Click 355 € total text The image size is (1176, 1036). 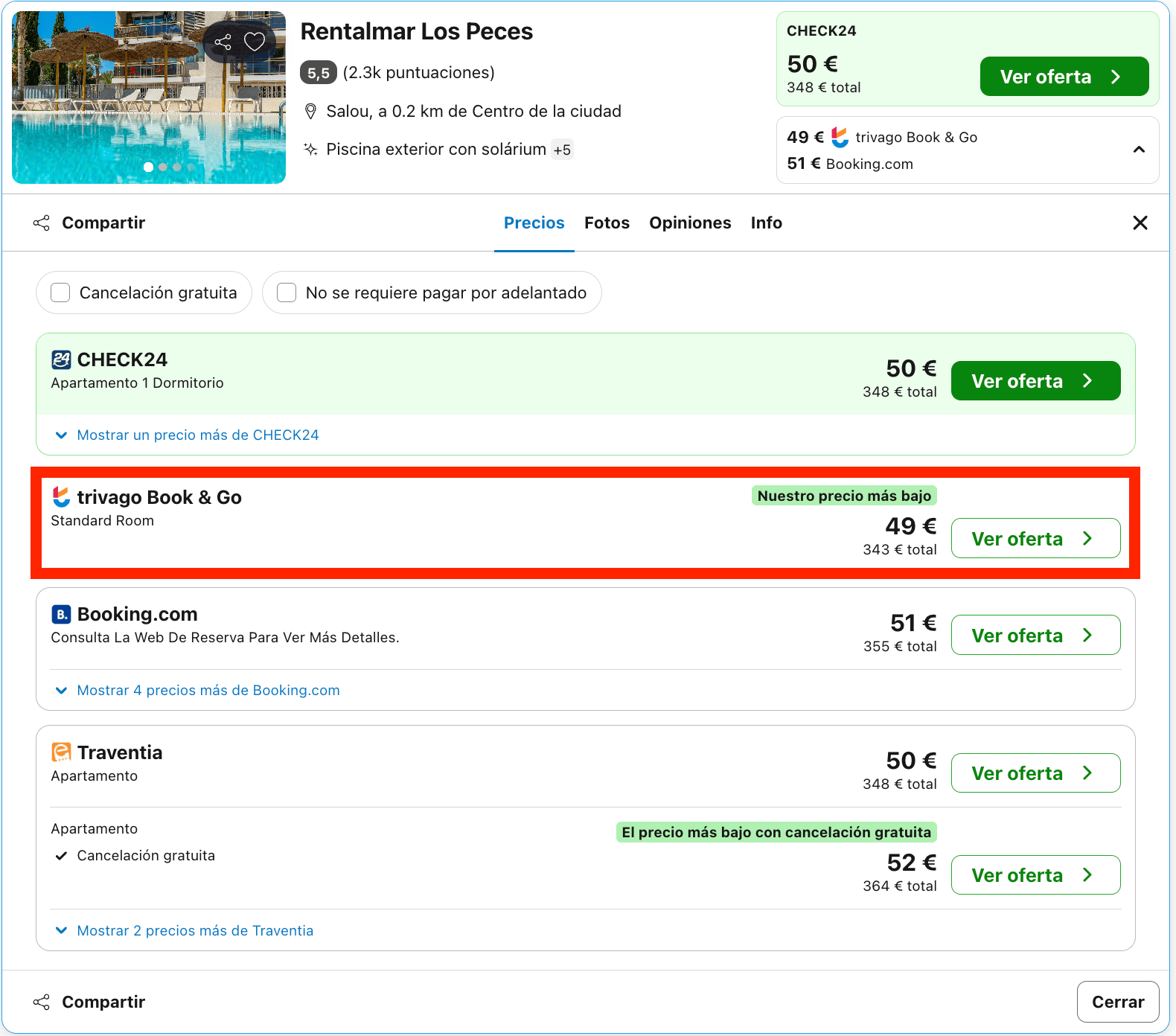tap(900, 646)
